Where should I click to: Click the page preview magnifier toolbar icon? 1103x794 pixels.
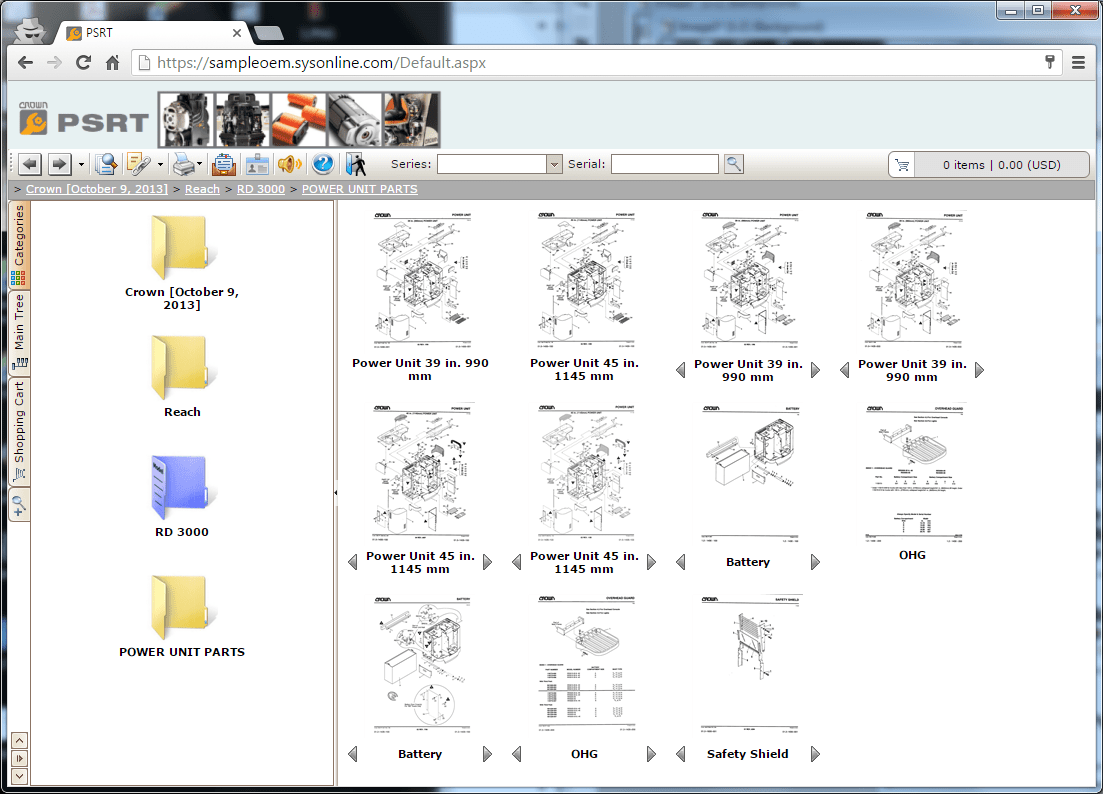pos(106,165)
